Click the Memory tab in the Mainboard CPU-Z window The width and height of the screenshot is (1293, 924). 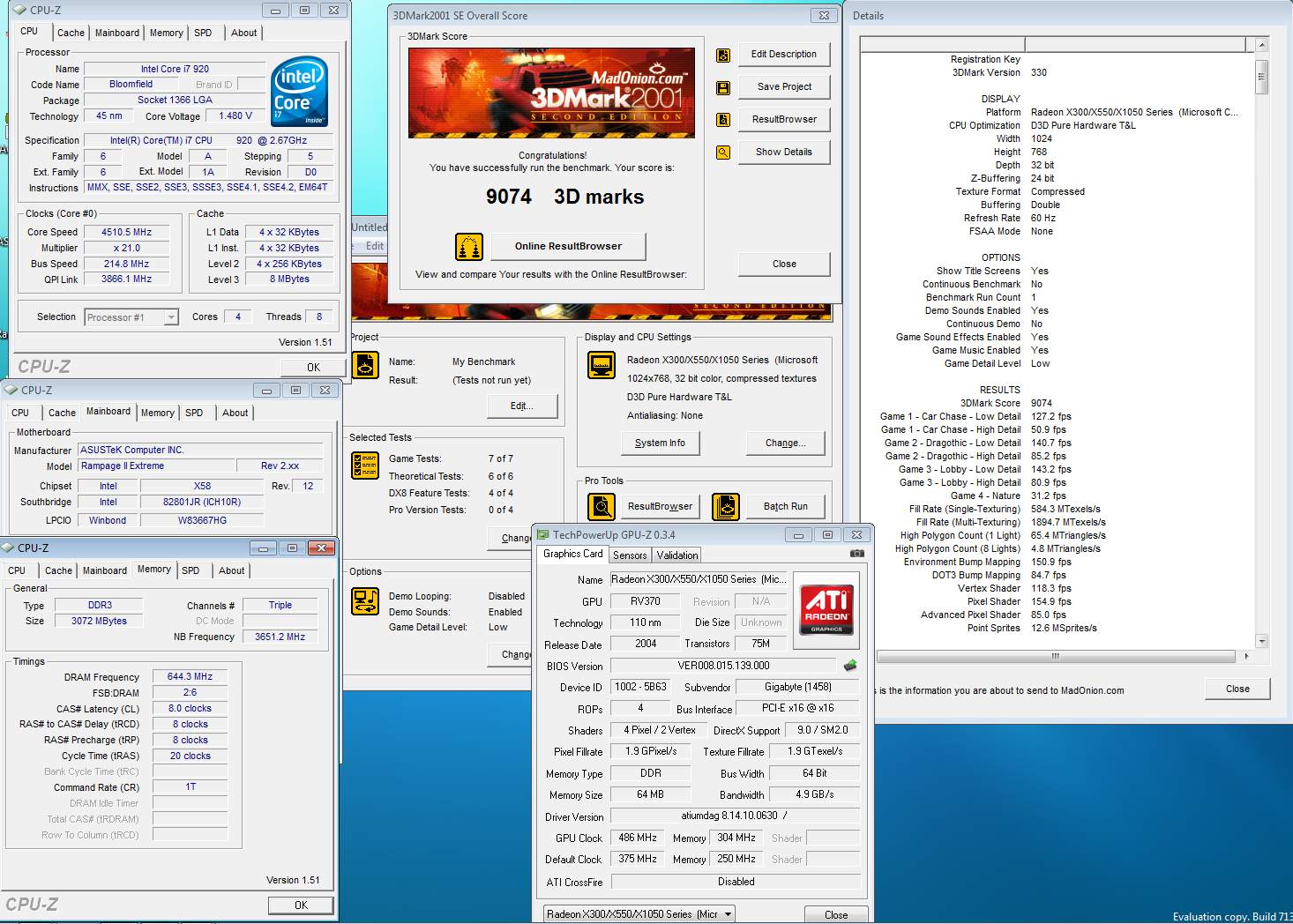[x=158, y=413]
